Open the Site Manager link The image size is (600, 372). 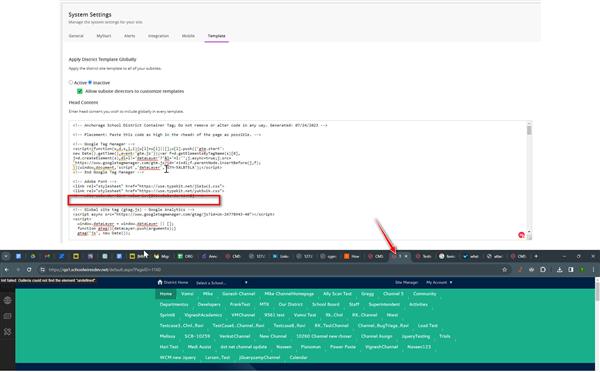pos(406,282)
